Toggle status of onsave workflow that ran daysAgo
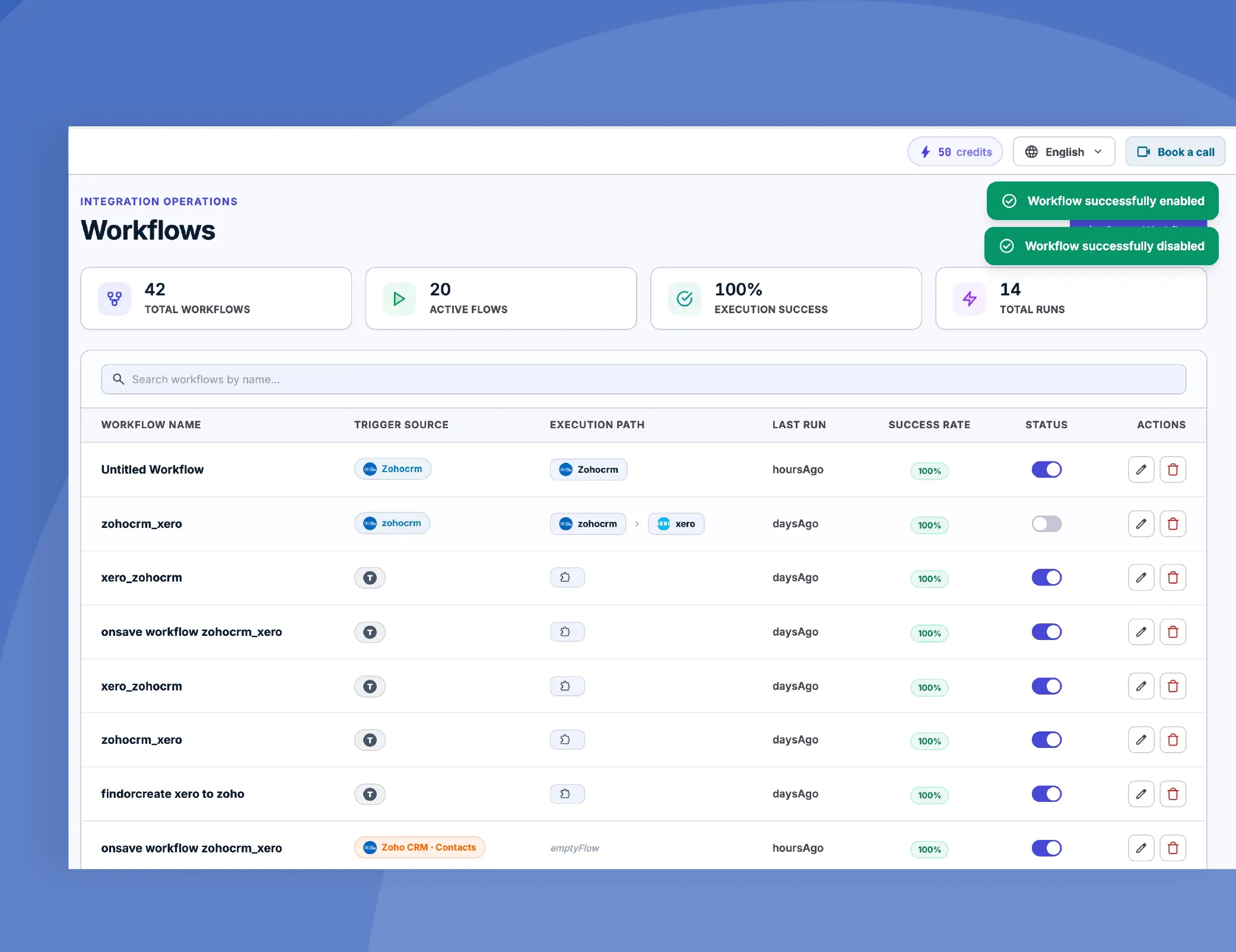This screenshot has height=952, width=1236. click(1046, 632)
